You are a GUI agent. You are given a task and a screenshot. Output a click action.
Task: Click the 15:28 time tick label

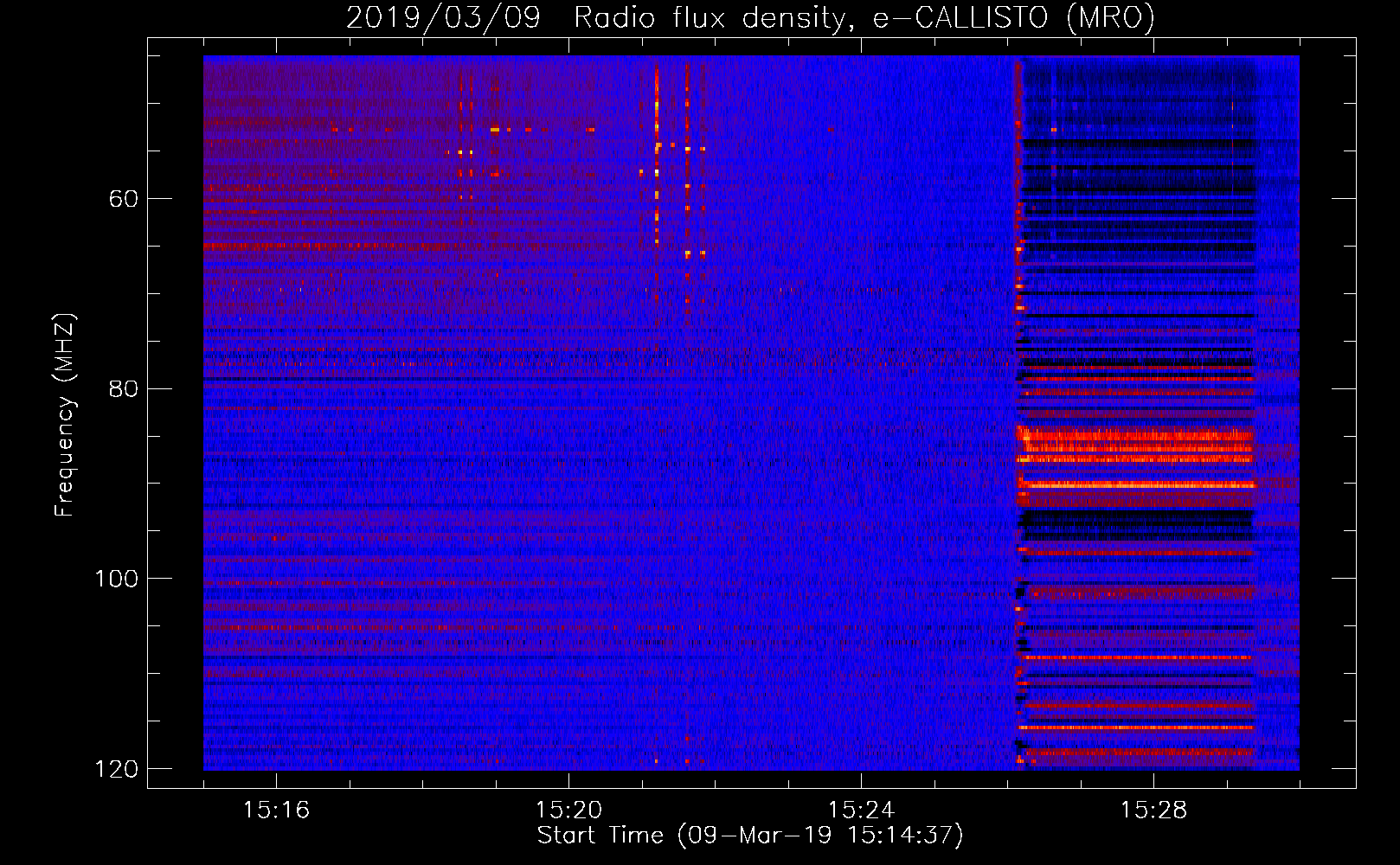[1153, 810]
